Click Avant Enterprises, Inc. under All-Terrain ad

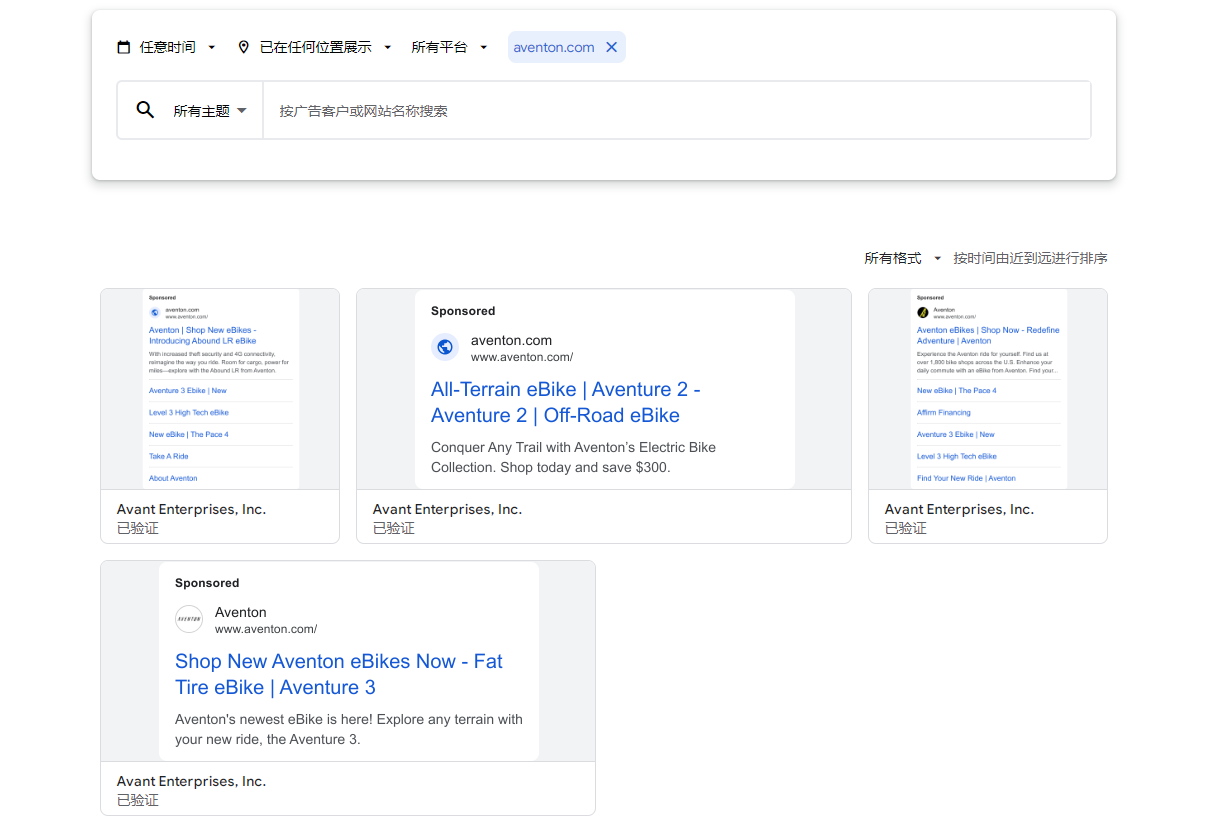447,509
